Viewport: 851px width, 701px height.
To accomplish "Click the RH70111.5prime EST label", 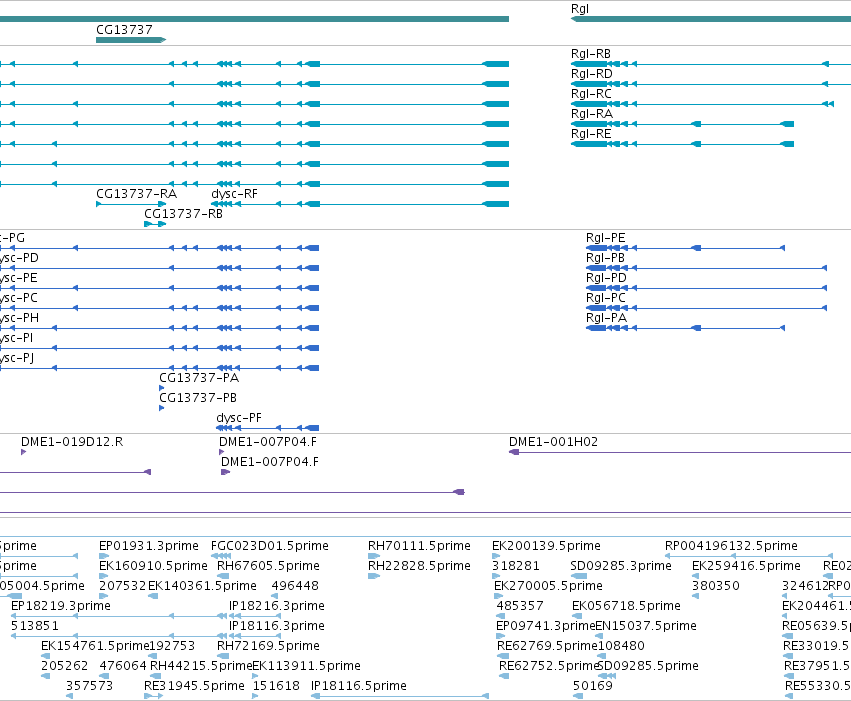I will [x=419, y=545].
